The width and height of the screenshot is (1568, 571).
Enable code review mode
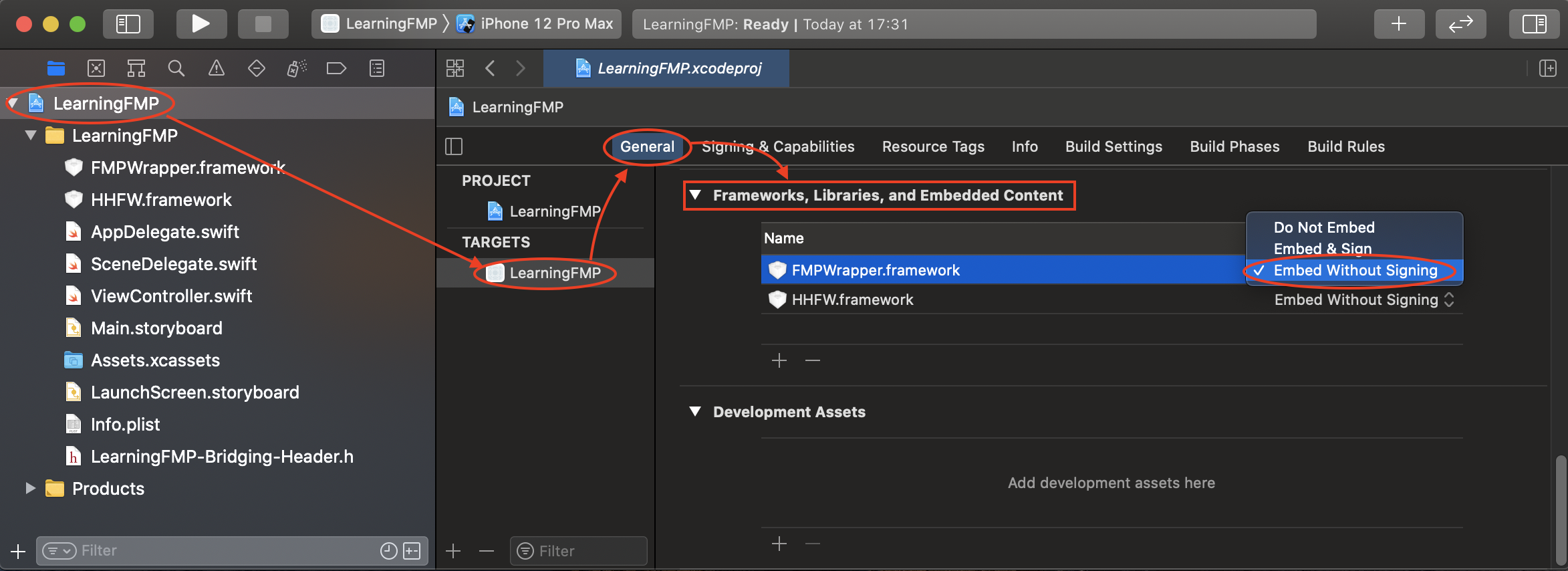tap(1460, 24)
